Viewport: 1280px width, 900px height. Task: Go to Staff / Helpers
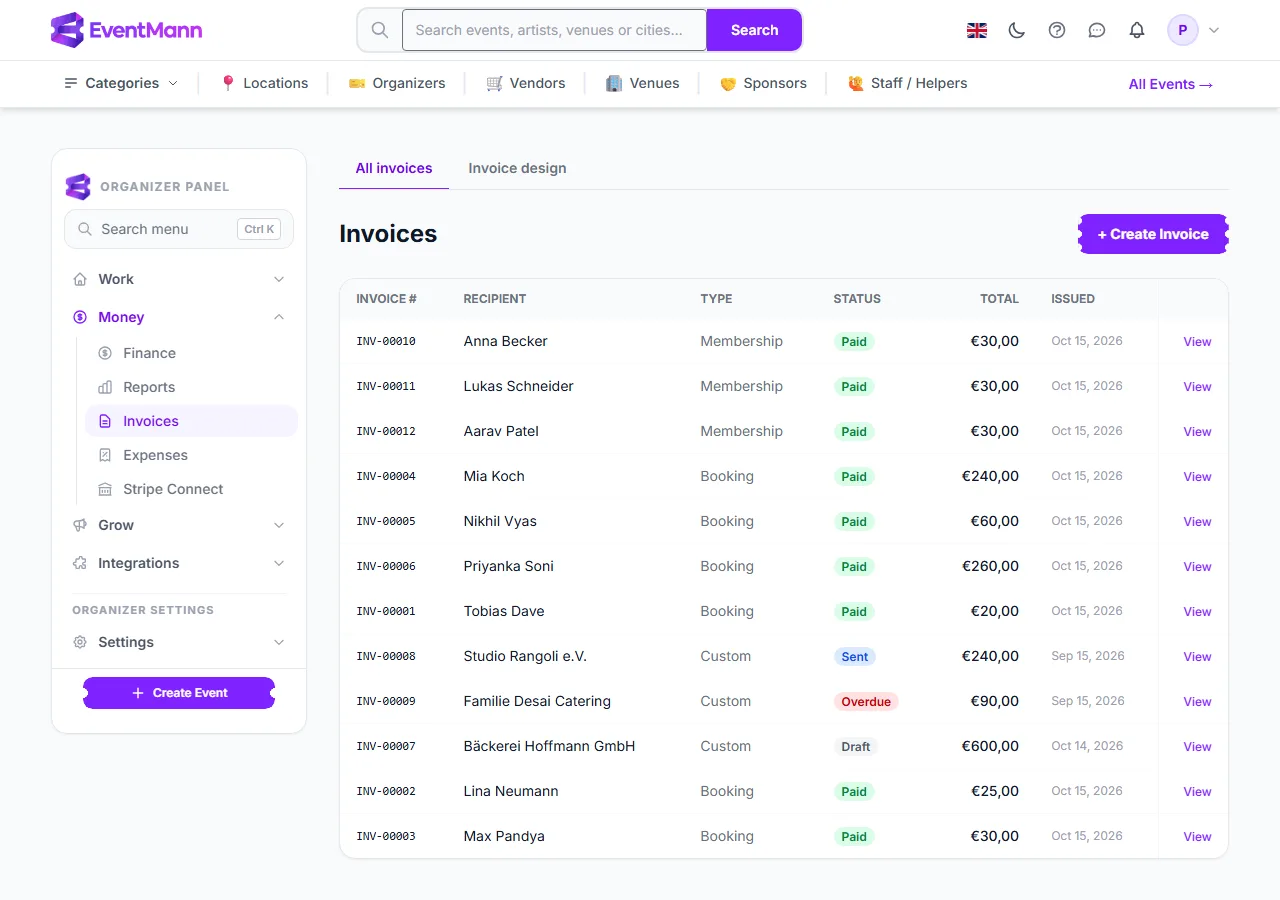pyautogui.click(x=908, y=83)
